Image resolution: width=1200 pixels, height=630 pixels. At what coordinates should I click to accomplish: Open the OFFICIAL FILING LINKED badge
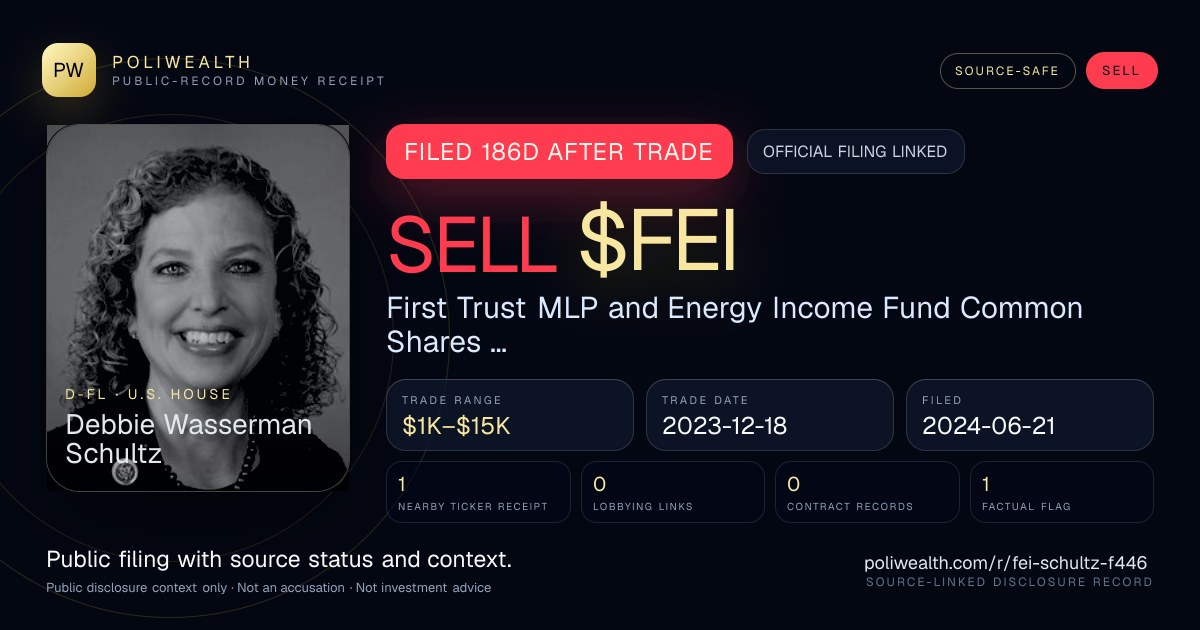(x=855, y=152)
